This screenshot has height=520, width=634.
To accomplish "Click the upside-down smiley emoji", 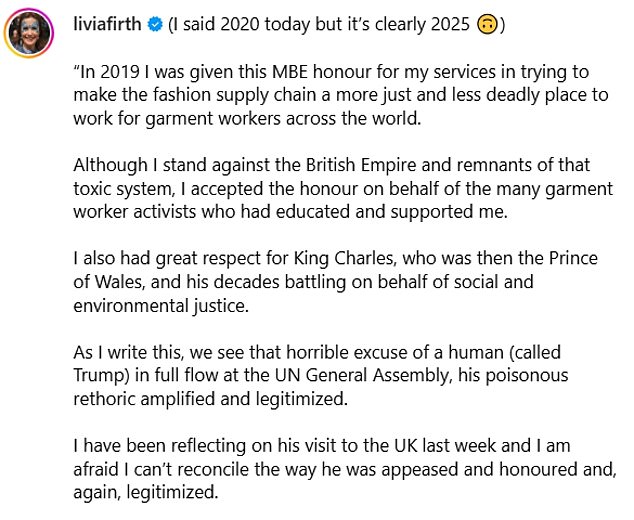I will [x=486, y=25].
